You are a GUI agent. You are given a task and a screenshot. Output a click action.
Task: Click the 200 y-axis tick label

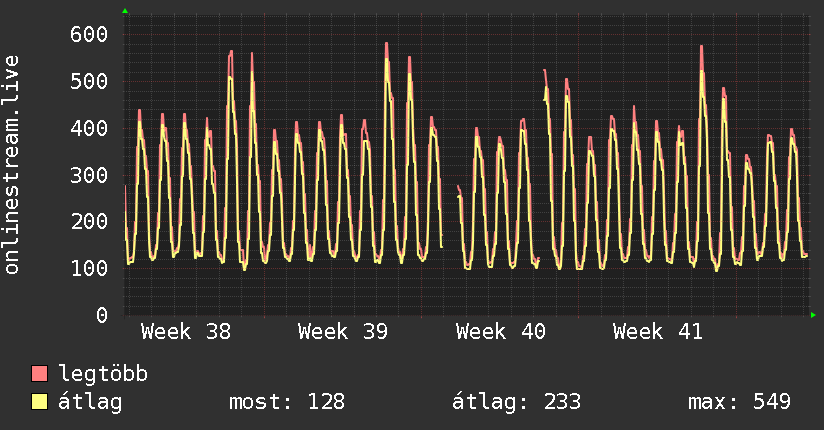click(89, 222)
